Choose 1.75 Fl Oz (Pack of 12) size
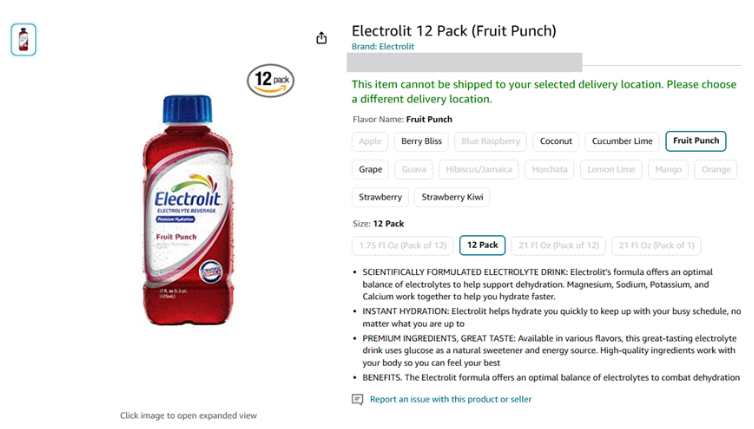Screen dimensions: 754x429 click(x=402, y=245)
